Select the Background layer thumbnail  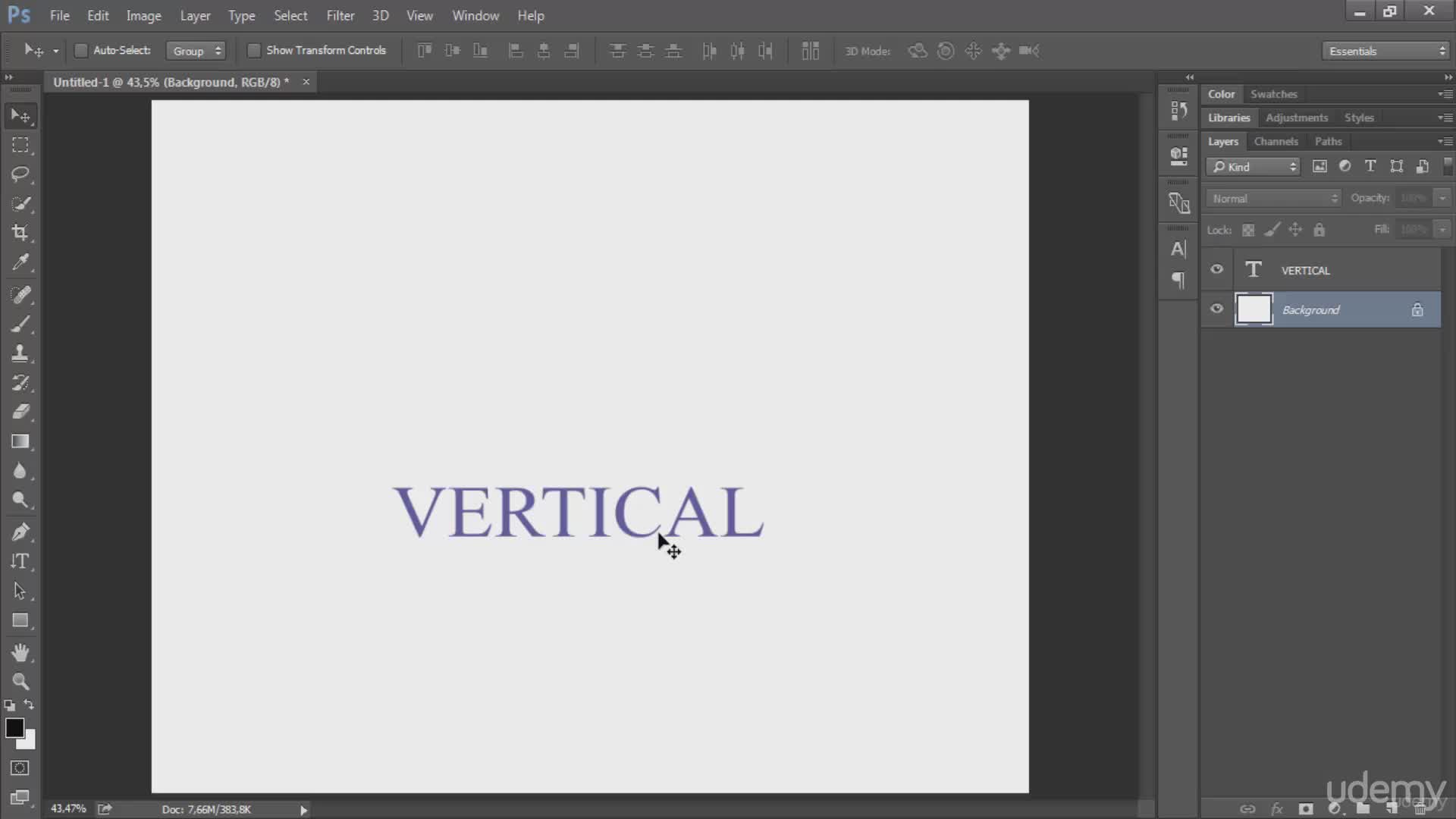(x=1254, y=309)
